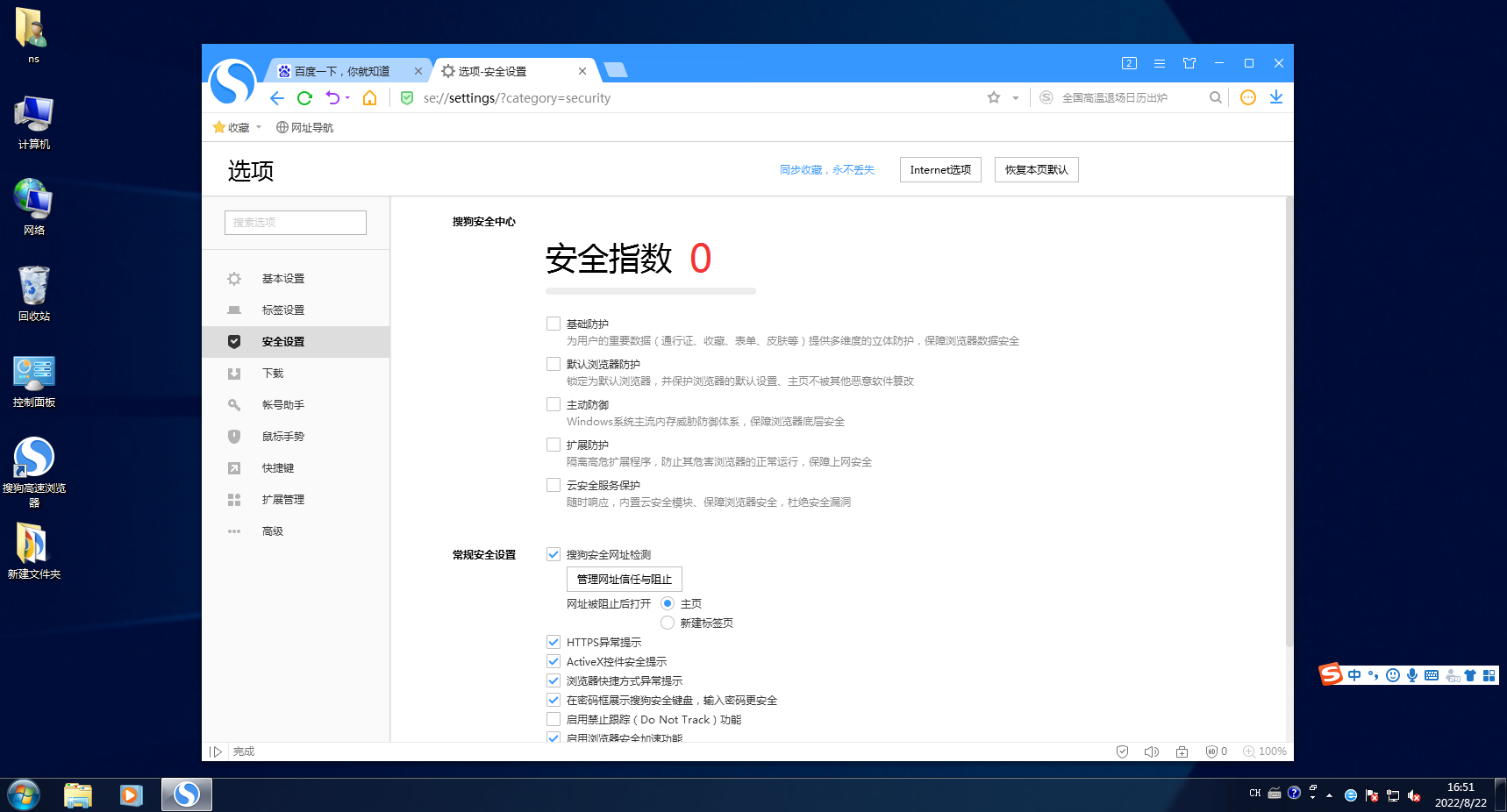This screenshot has width=1507, height=812.
Task: Open the recycle bin desktop icon
Action: (x=34, y=294)
